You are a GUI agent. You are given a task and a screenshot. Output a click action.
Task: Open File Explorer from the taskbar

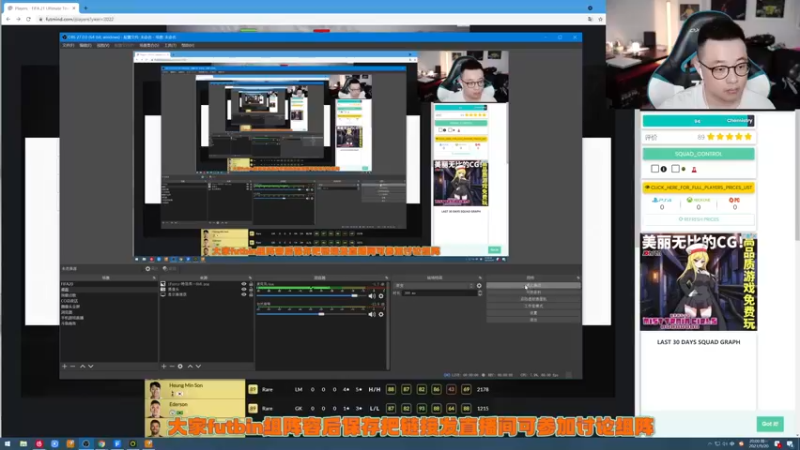[x=23, y=444]
